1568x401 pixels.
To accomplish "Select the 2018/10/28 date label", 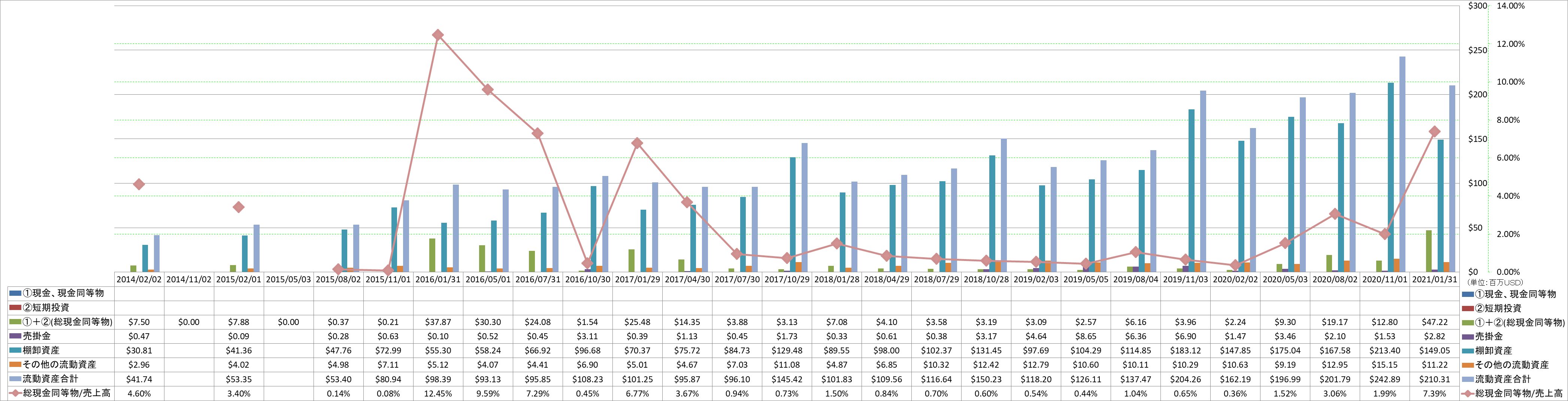I will click(x=986, y=279).
